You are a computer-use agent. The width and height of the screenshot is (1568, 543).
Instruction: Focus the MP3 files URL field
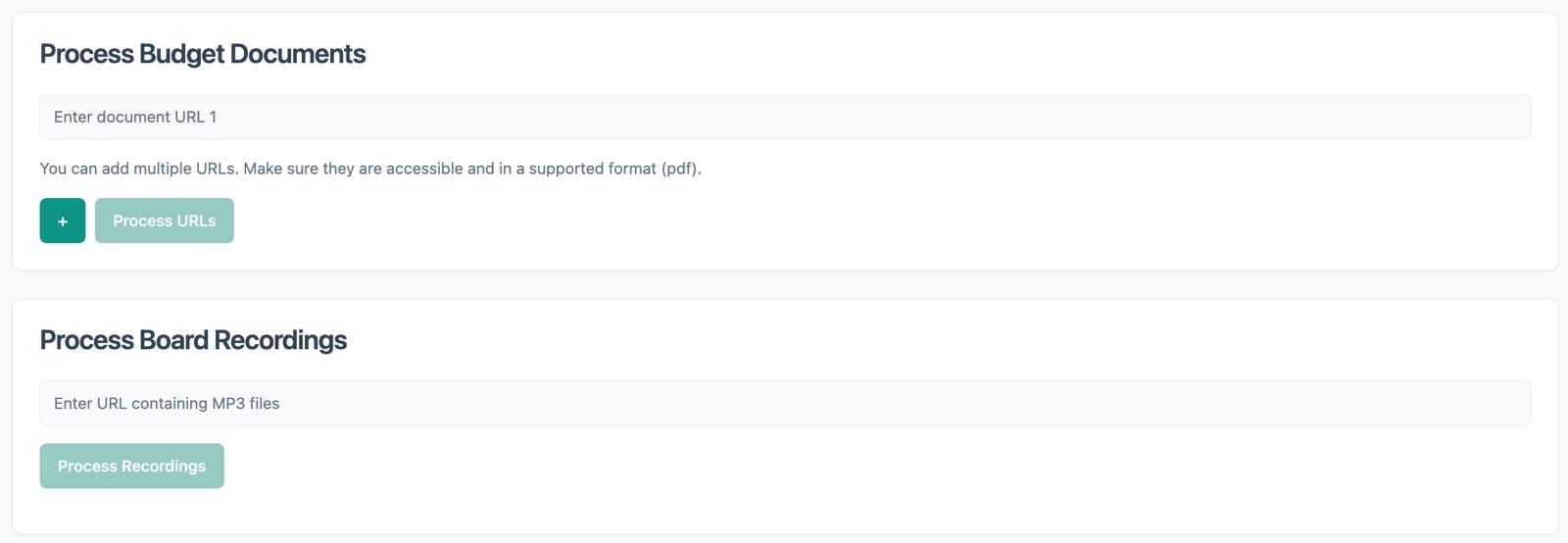pos(785,403)
